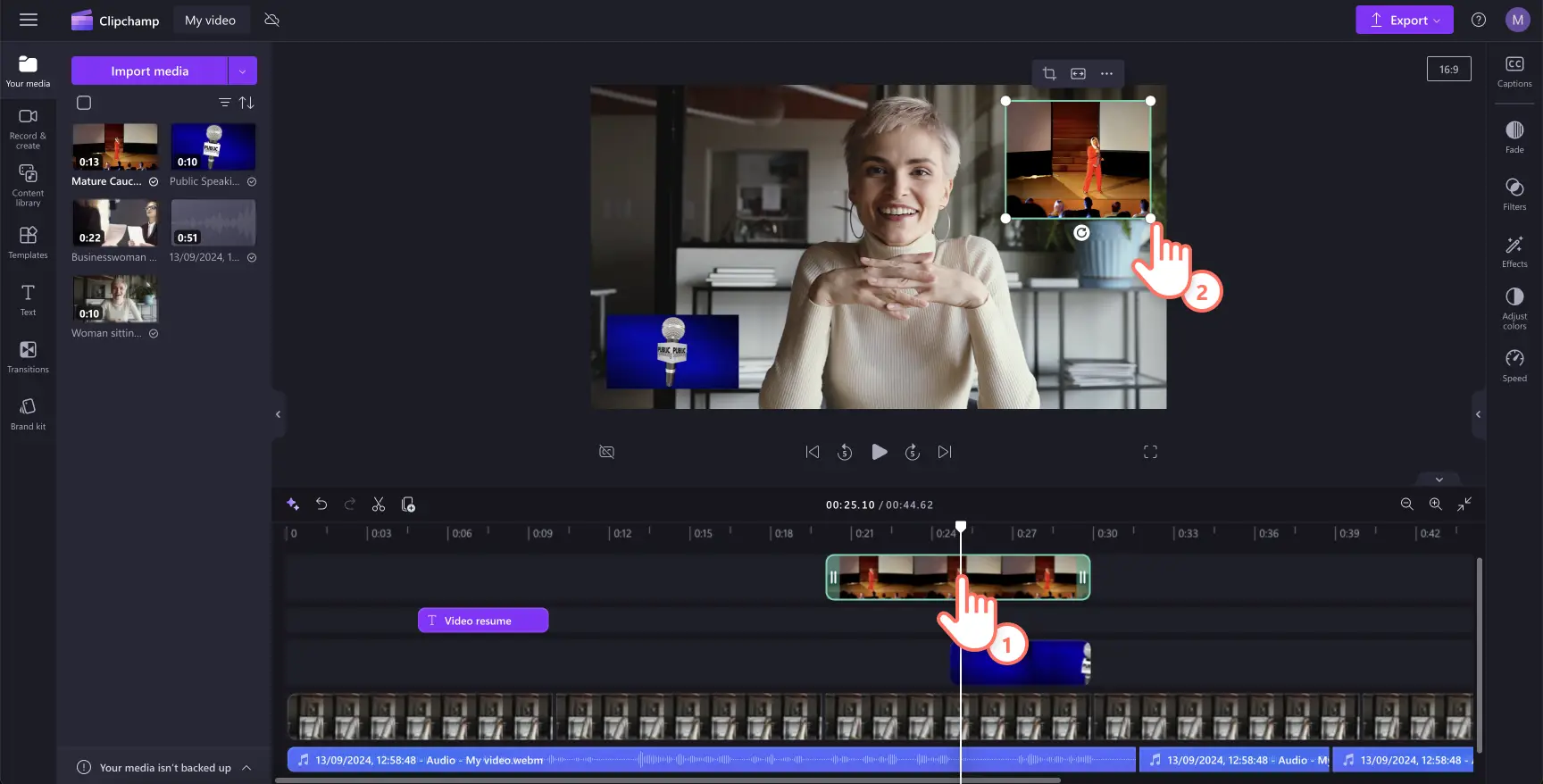The width and height of the screenshot is (1543, 784).
Task: Tick the select all media checkbox
Action: (x=84, y=103)
